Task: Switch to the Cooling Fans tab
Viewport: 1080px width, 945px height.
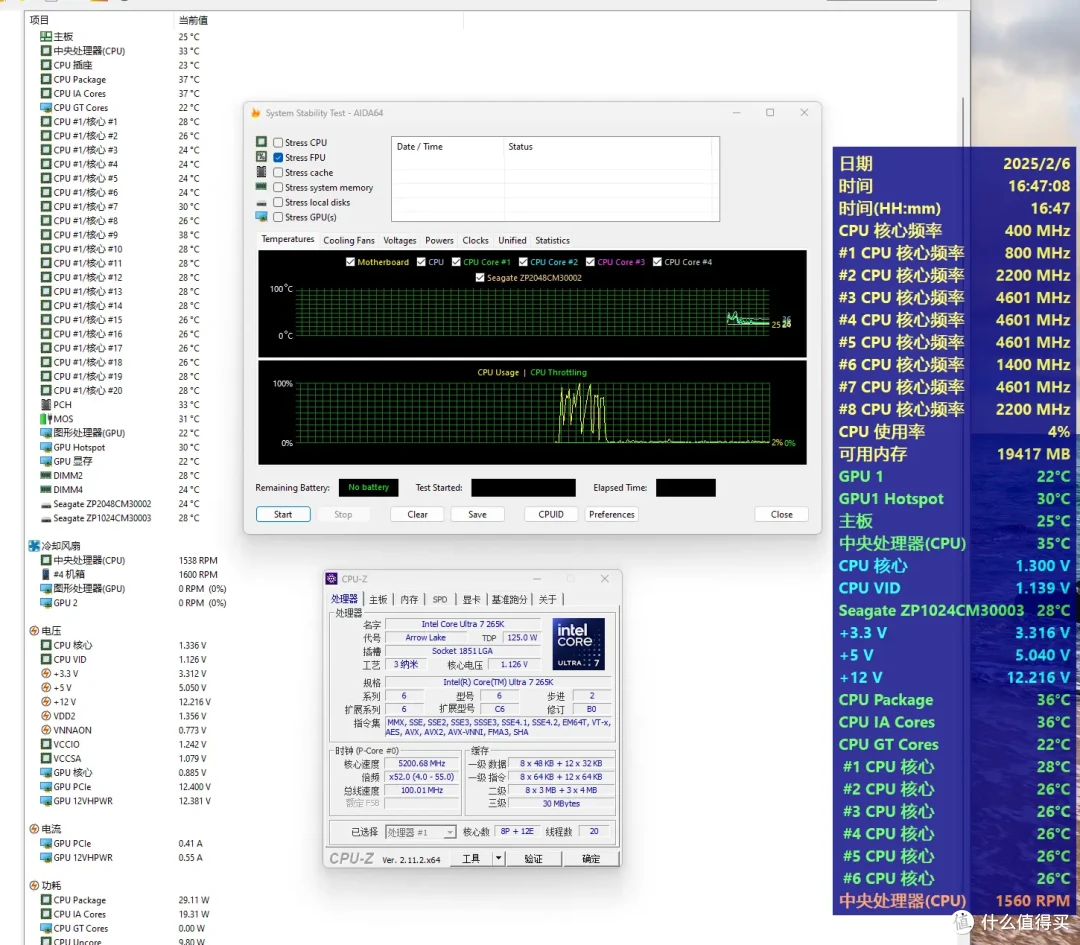Action: point(349,240)
